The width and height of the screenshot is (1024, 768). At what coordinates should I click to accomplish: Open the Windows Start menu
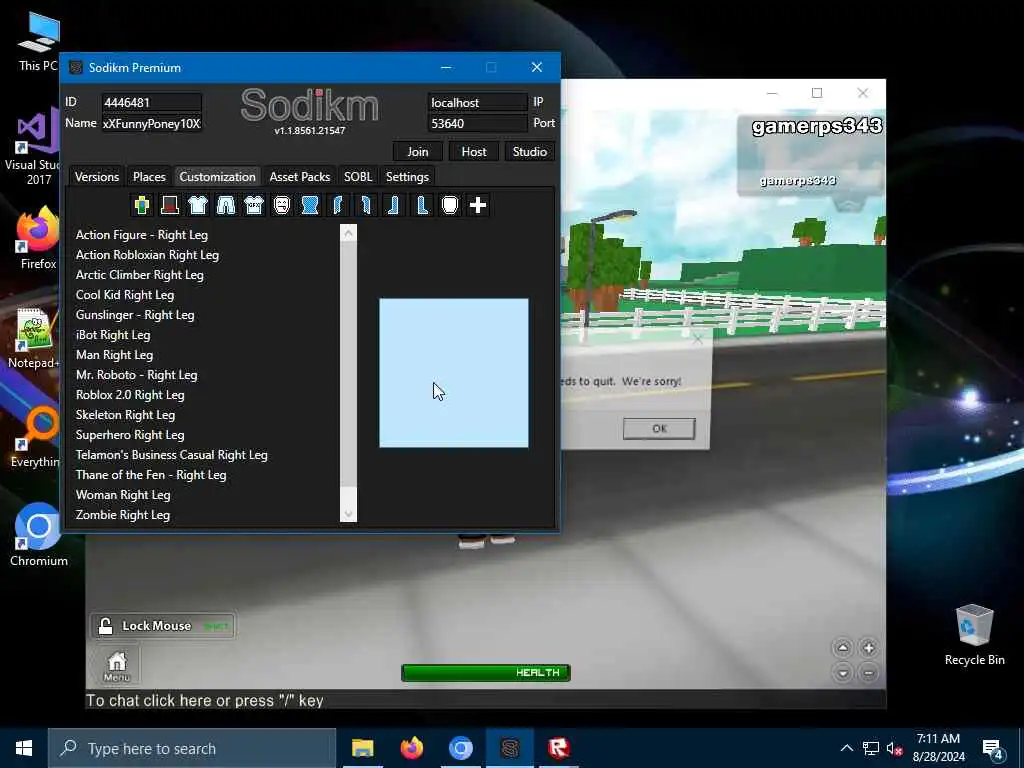pyautogui.click(x=24, y=748)
